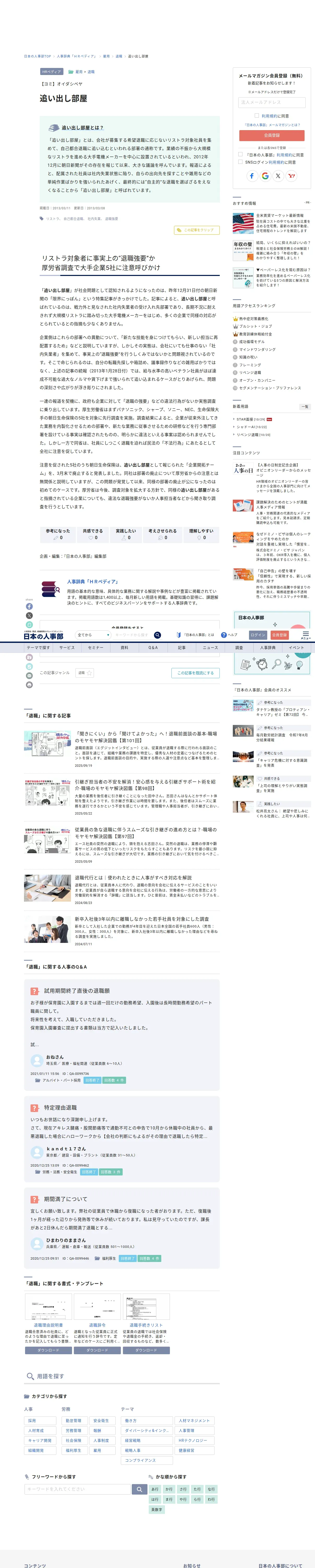Click the ヘルプ question mark icon
The image size is (315, 1568).
coord(224,635)
